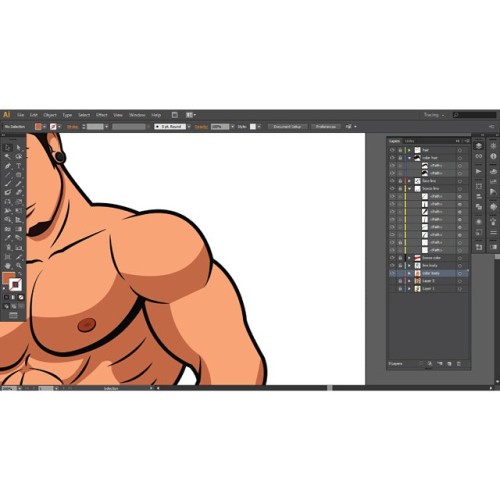This screenshot has height=500, width=500.
Task: Open the Links panel icon in the dock
Action: 479,156
